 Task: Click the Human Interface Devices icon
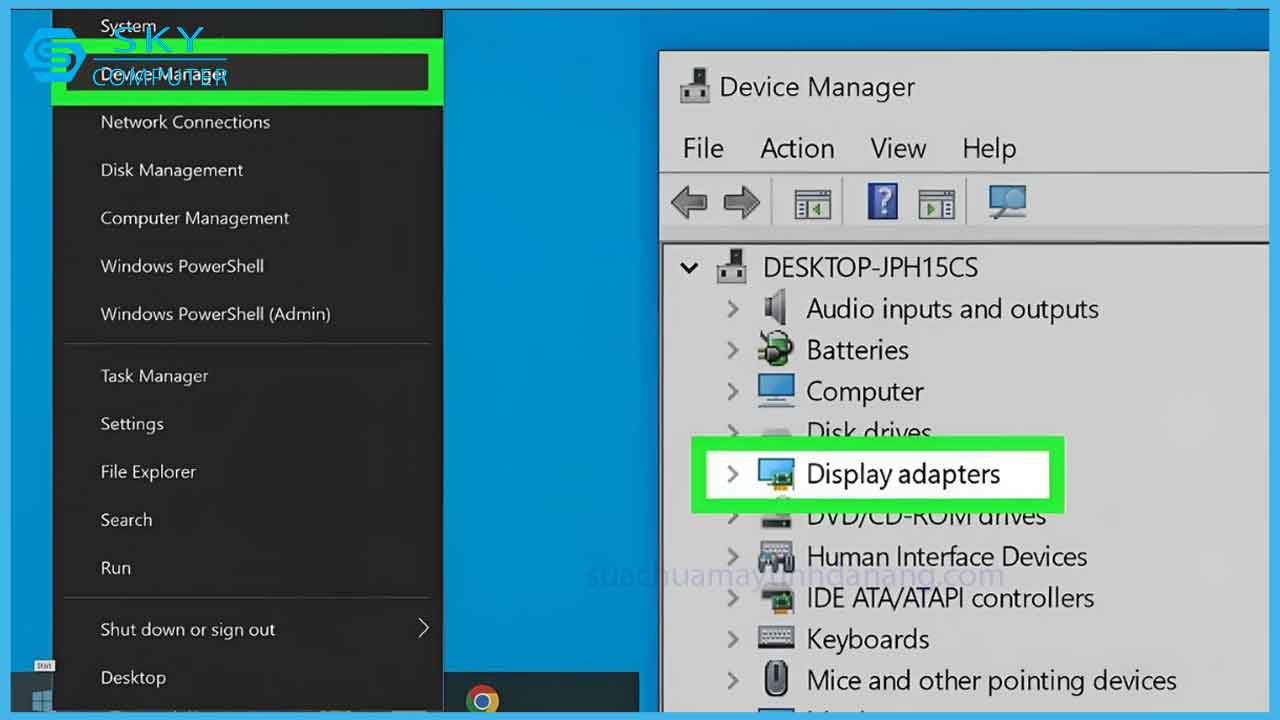click(x=776, y=556)
